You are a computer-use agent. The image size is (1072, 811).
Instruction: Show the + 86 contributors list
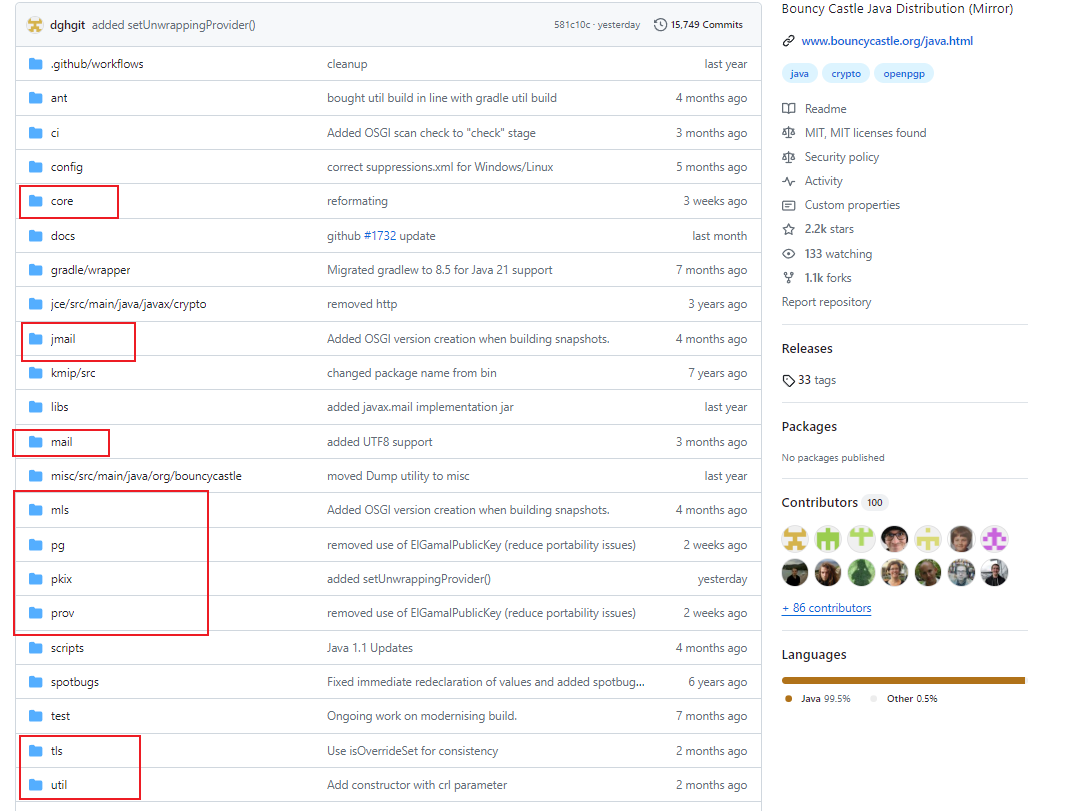click(827, 608)
